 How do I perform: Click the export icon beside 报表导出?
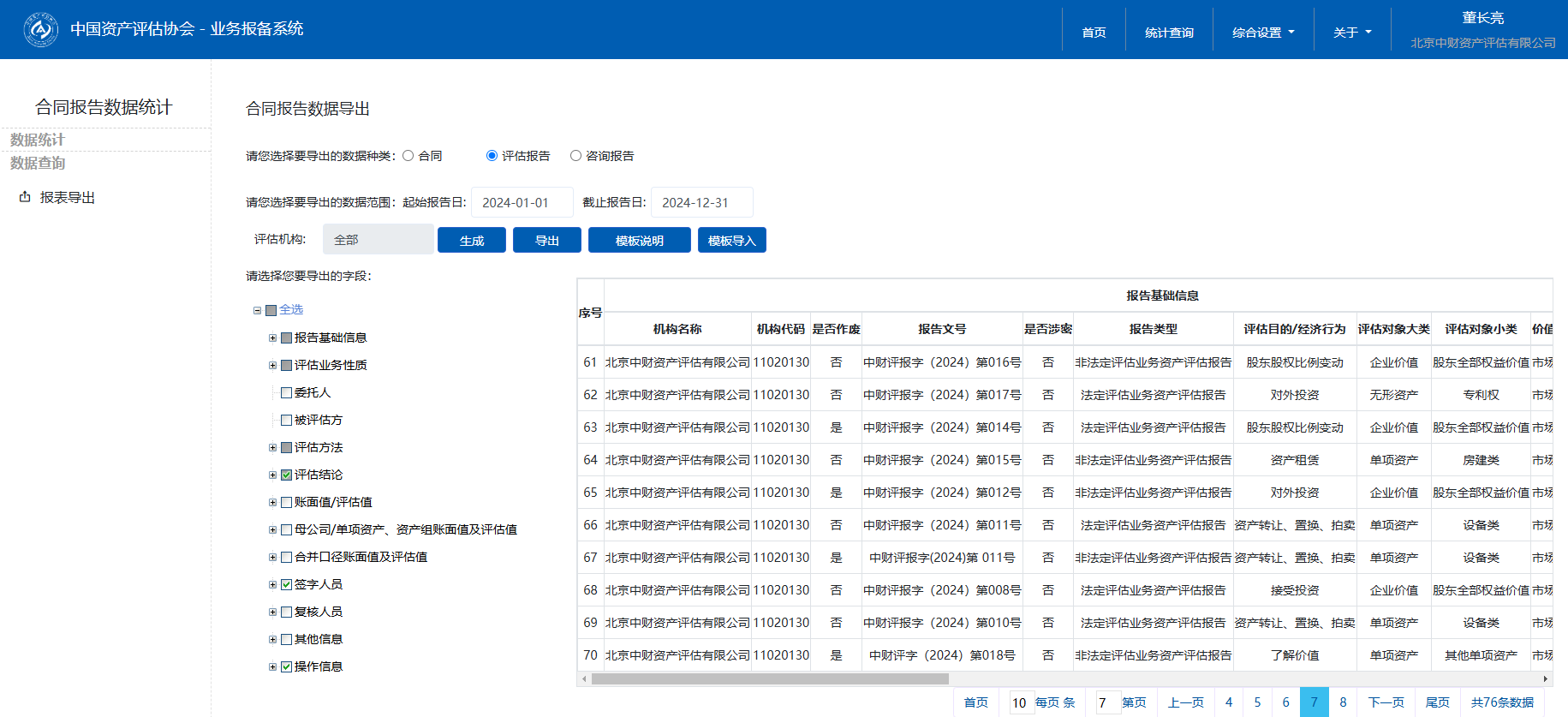click(x=25, y=197)
